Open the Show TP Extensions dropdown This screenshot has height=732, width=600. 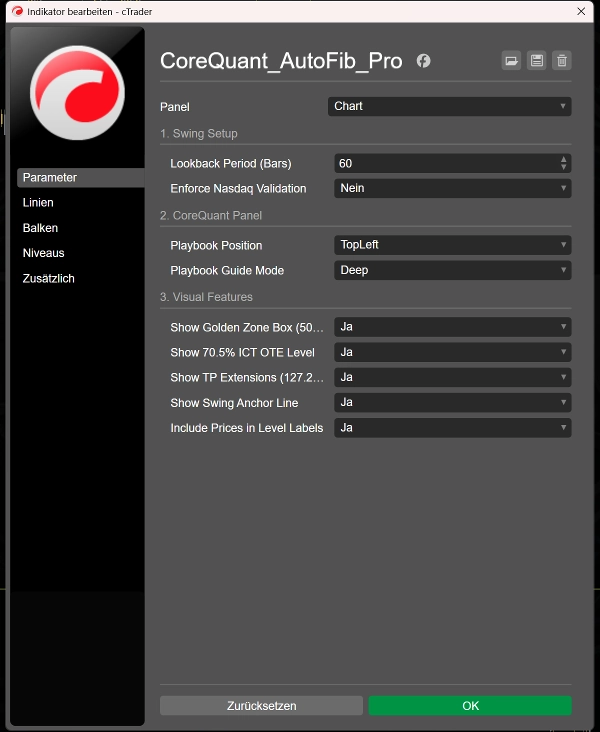click(x=452, y=377)
